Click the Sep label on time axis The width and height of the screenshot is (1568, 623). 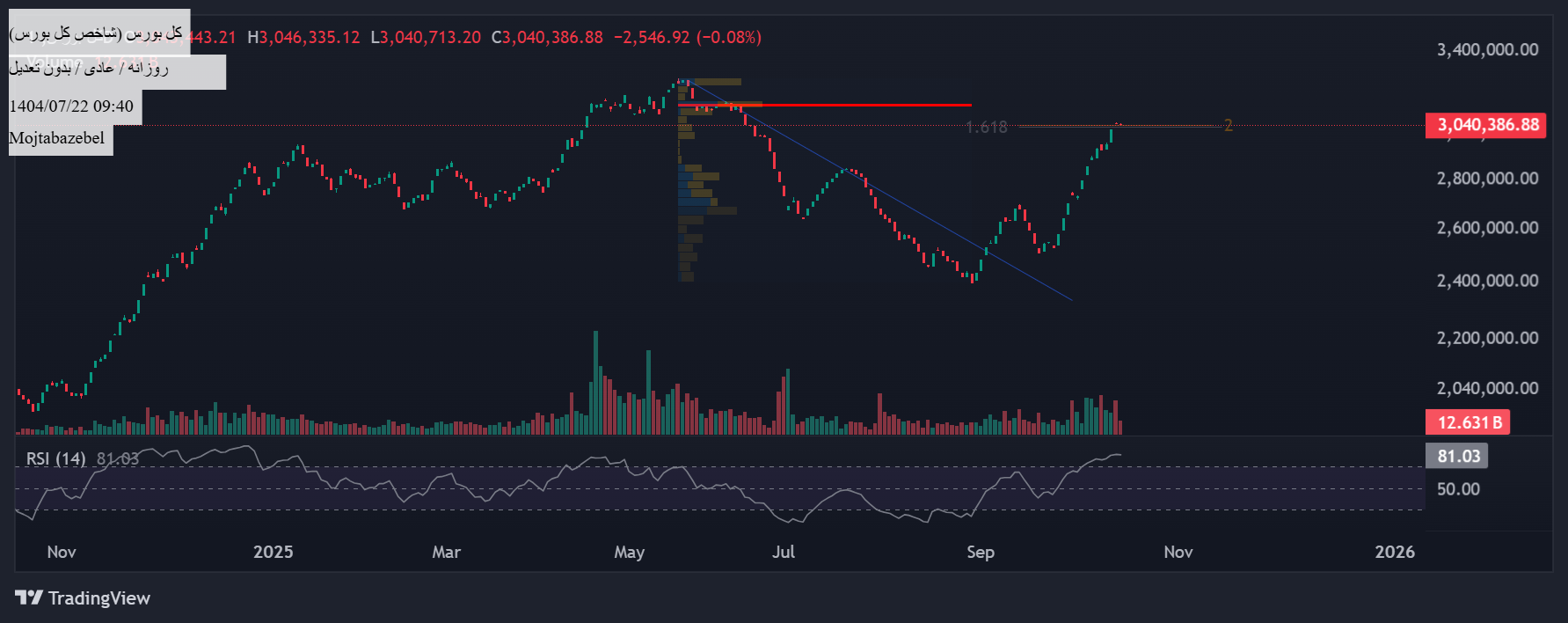tap(980, 552)
